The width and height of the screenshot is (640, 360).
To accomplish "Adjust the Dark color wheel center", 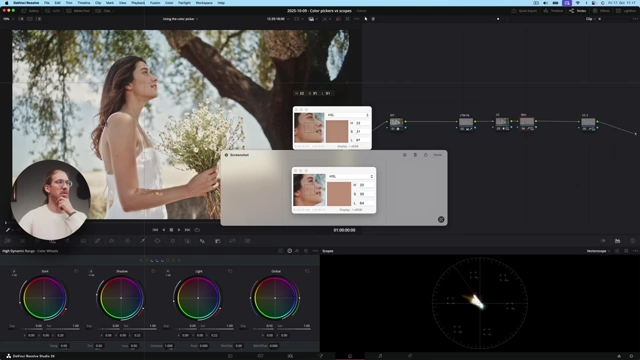I will [x=44, y=298].
